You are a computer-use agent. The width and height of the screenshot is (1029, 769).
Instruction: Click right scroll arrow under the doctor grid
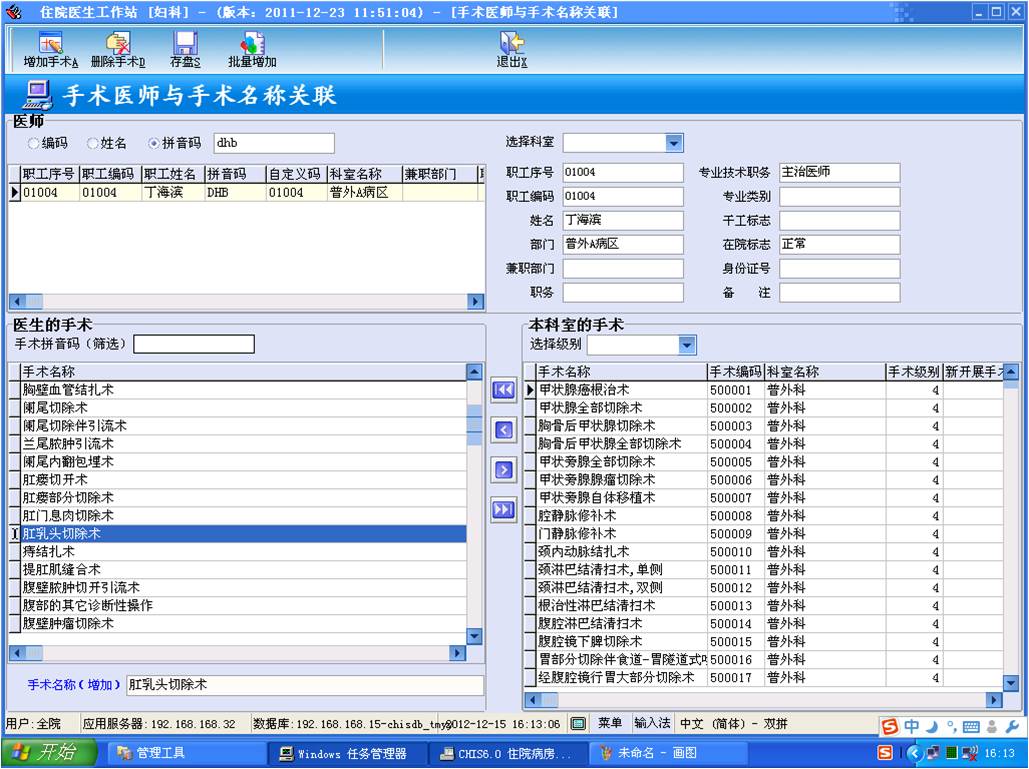(x=476, y=302)
